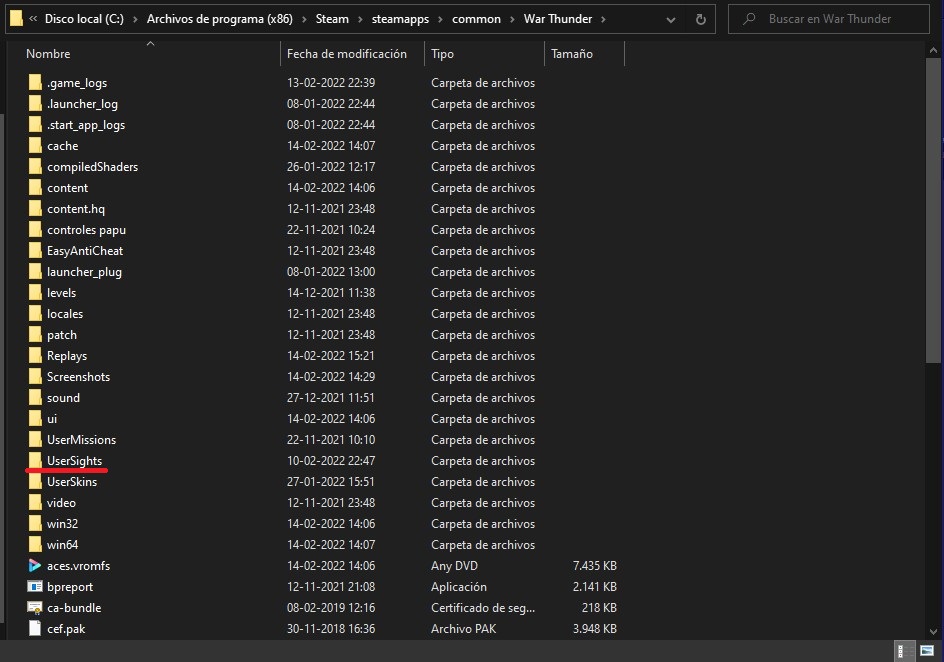Show hidden breadcrumb path levels
This screenshot has width=944, height=662.
[x=33, y=19]
